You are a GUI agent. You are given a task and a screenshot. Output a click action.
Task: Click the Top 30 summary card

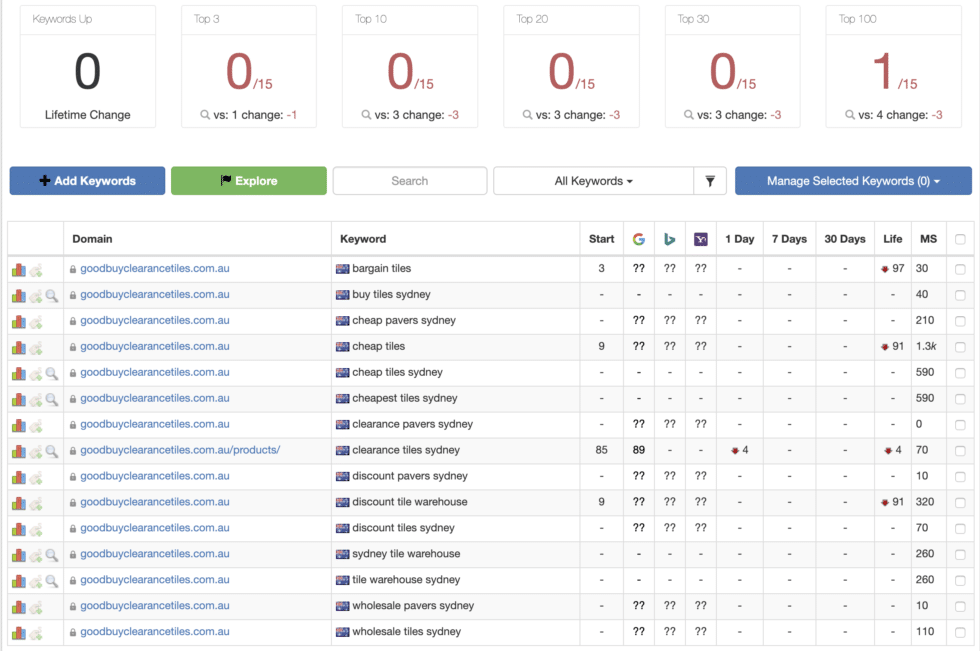click(732, 67)
